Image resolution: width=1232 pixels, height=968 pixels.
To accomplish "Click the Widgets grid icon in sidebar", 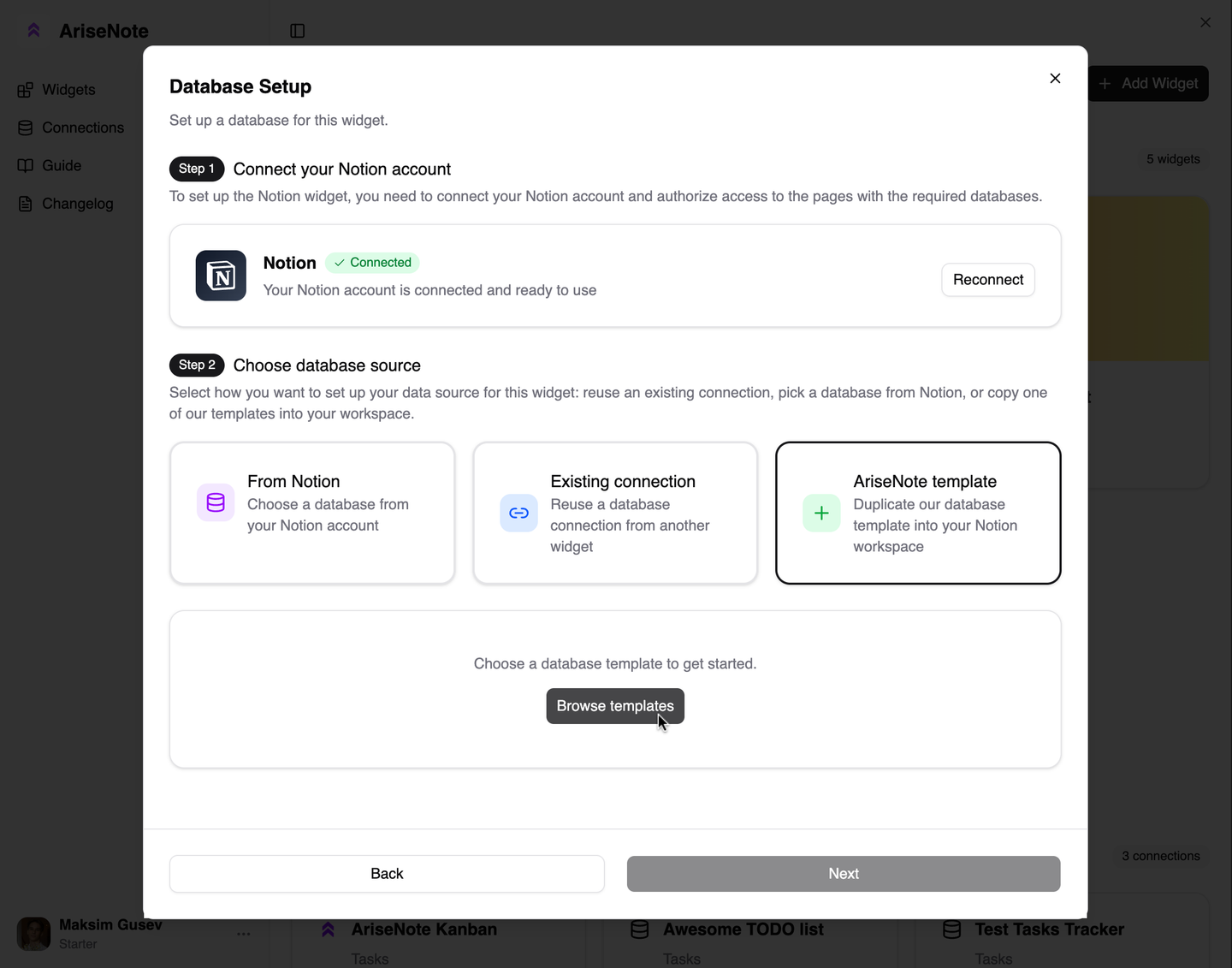I will click(26, 90).
